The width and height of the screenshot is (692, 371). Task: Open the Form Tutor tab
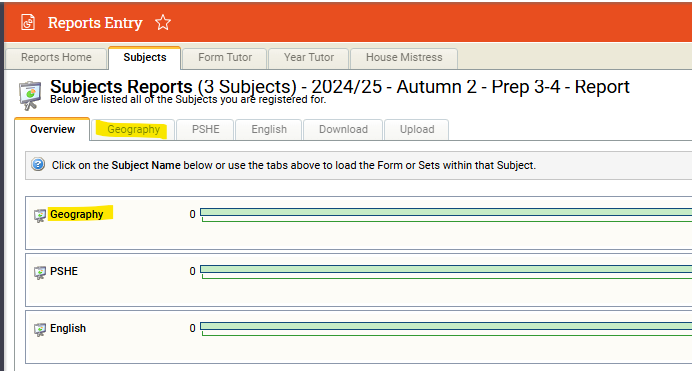(x=225, y=58)
